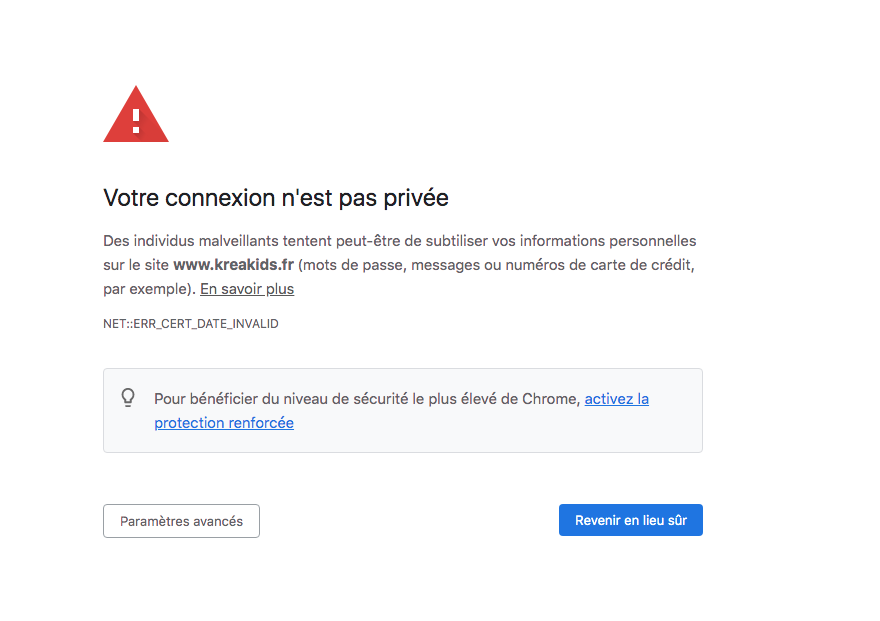Click the lightbulb icon in the tip box

tap(128, 398)
